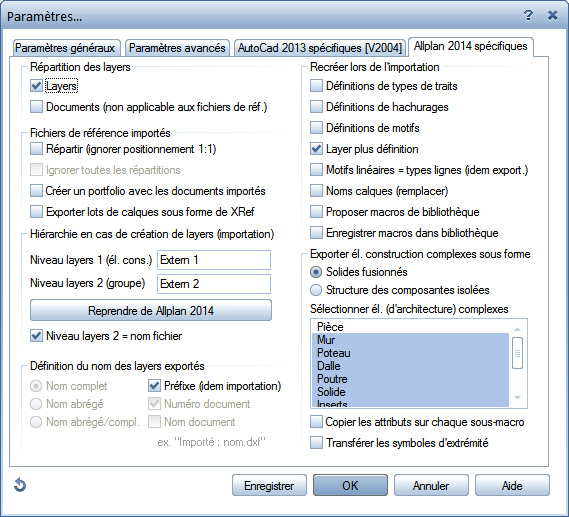Screen dimensions: 569x517
Task: Uncheck the Layers checkbox
Action: click(x=36, y=86)
